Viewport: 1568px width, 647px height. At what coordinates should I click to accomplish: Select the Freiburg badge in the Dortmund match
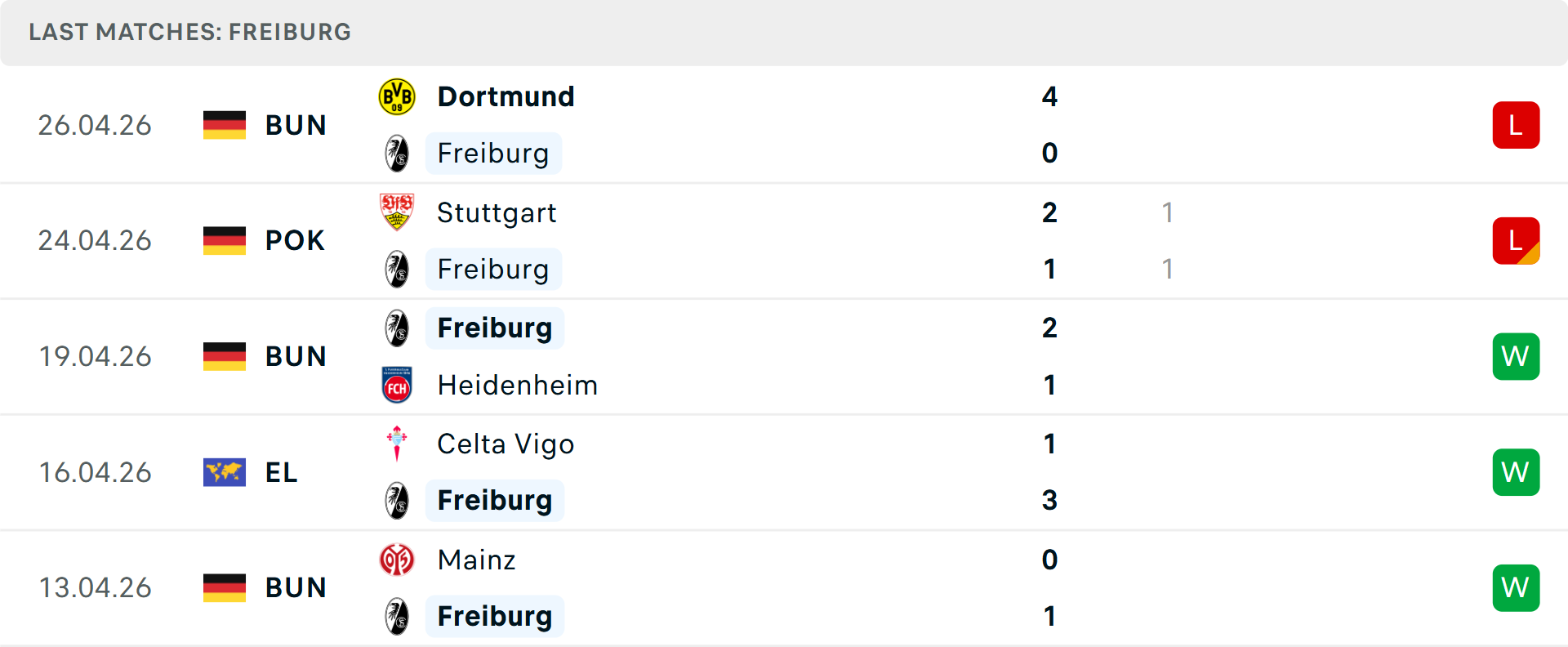point(397,153)
